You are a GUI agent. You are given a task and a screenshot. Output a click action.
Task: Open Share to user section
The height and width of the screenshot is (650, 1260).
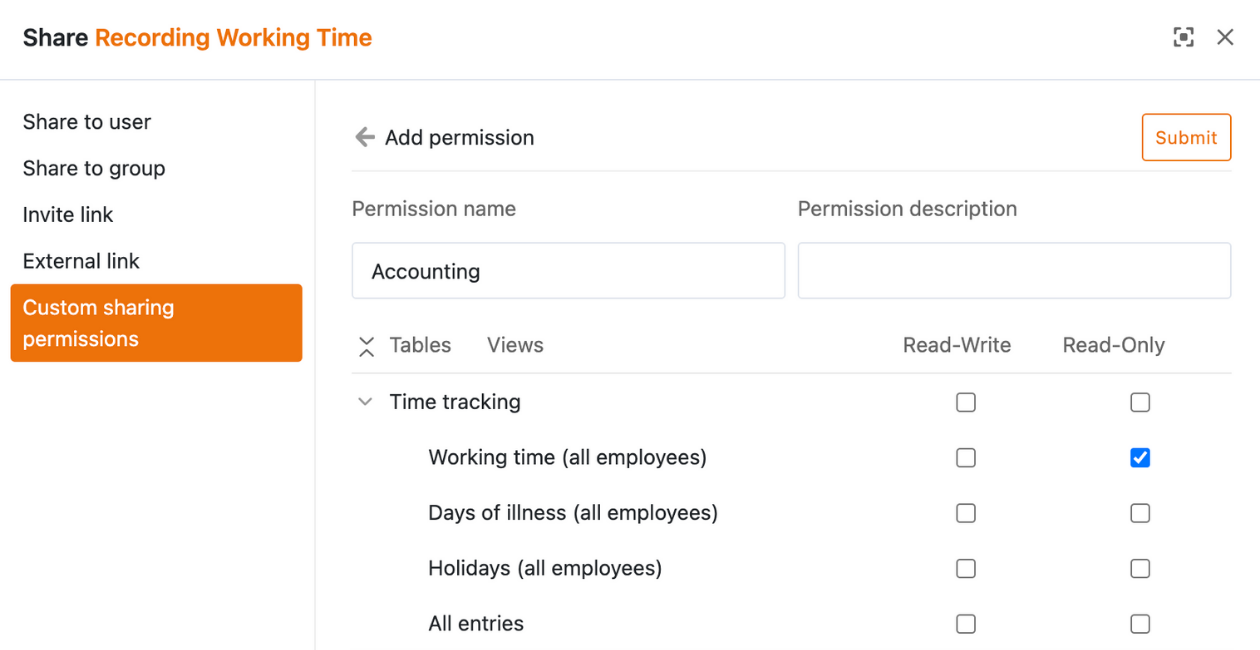pyautogui.click(x=87, y=122)
